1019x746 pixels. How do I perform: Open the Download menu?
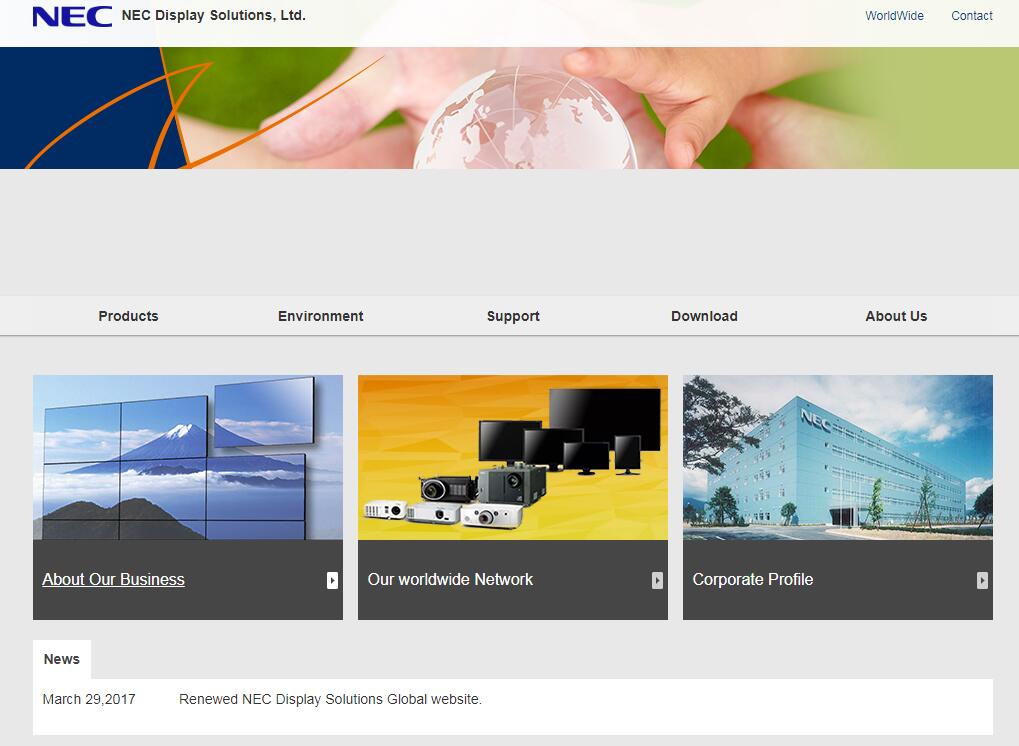click(704, 316)
